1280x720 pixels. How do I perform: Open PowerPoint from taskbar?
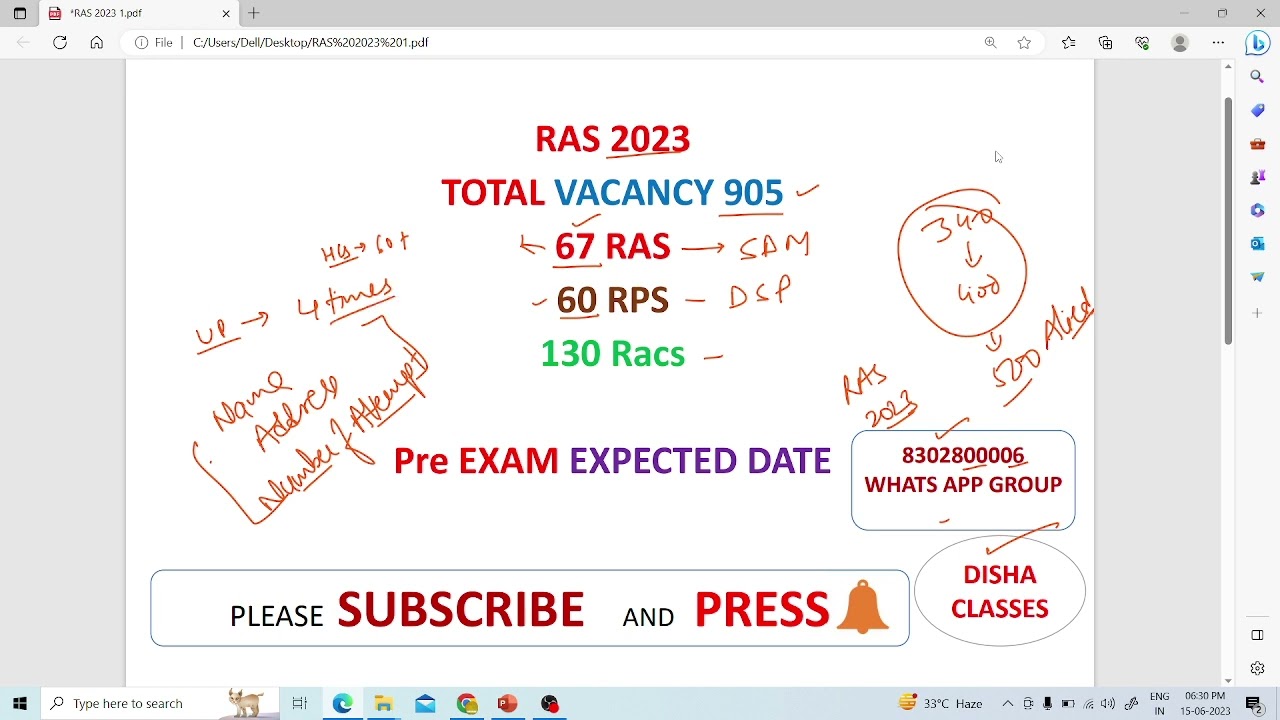click(x=508, y=703)
